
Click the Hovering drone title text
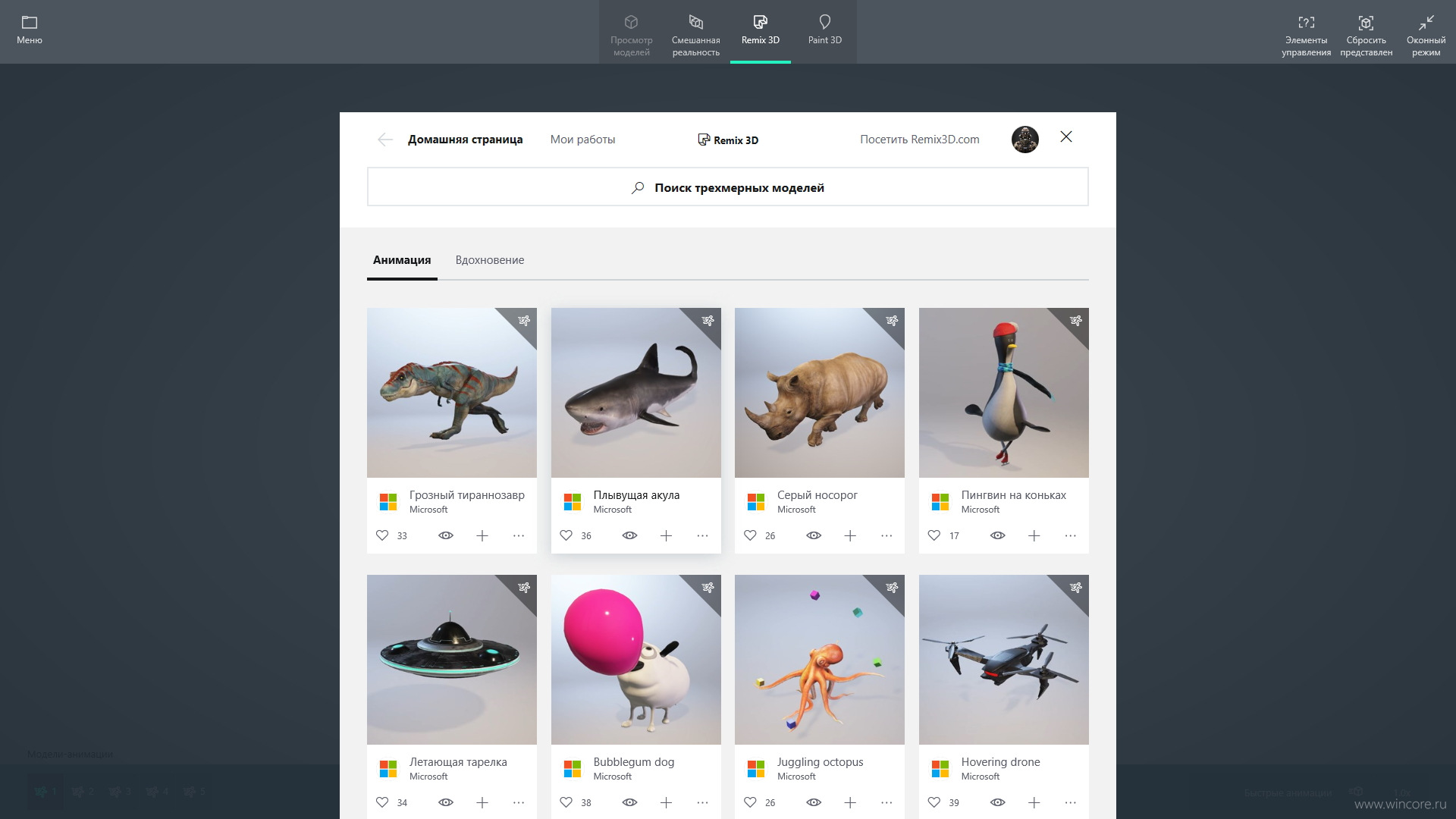tap(1001, 762)
